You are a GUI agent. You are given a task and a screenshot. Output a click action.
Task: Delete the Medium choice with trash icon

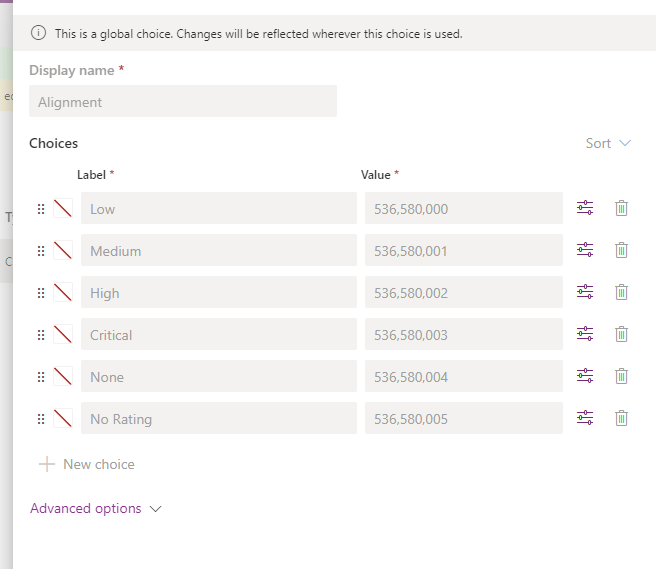[621, 250]
